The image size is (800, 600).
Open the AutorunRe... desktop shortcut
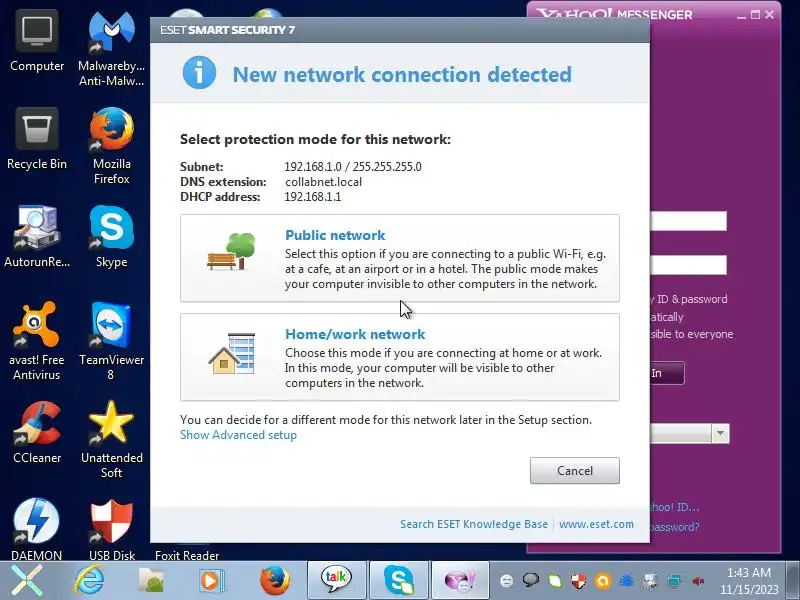[x=37, y=237]
